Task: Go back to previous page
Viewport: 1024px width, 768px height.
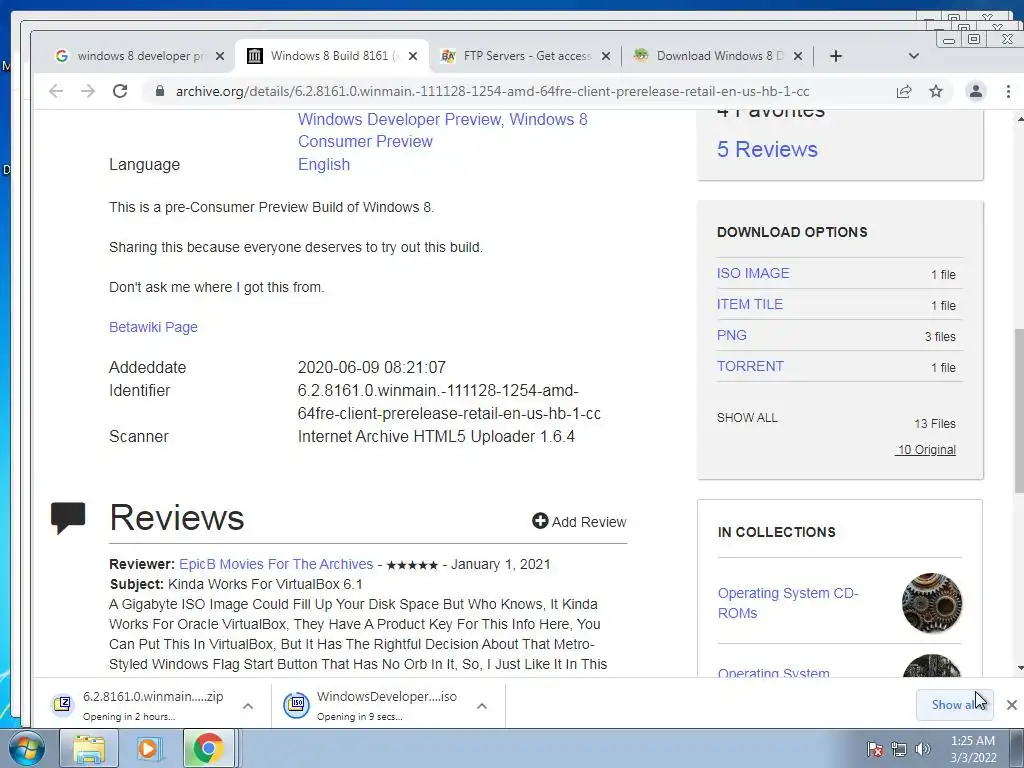Action: click(56, 91)
